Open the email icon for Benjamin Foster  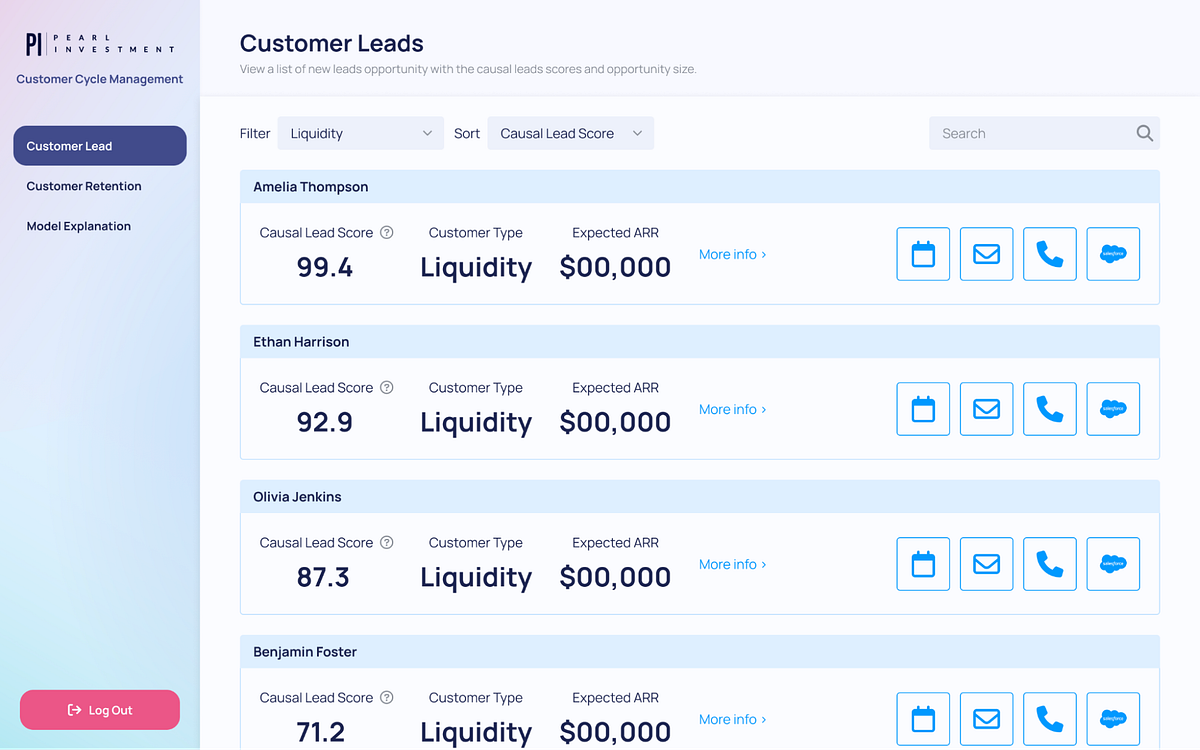point(986,718)
